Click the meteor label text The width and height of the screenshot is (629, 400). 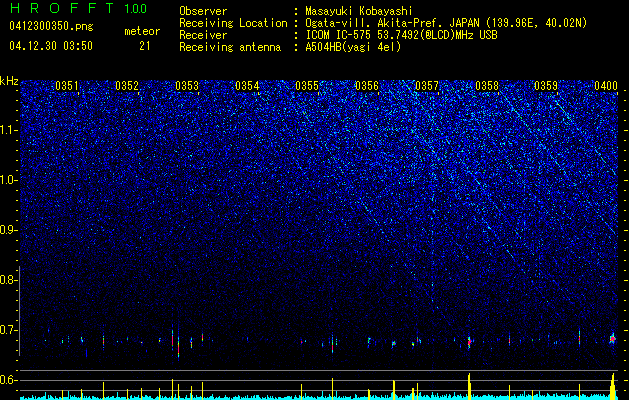pyautogui.click(x=142, y=31)
